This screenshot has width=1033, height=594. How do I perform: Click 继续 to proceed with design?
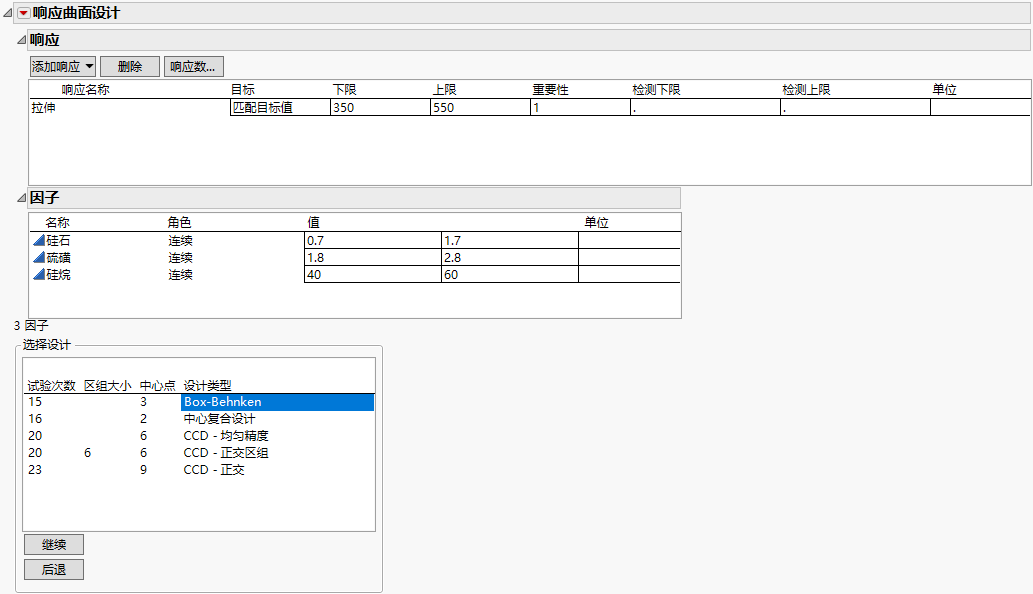coord(52,544)
